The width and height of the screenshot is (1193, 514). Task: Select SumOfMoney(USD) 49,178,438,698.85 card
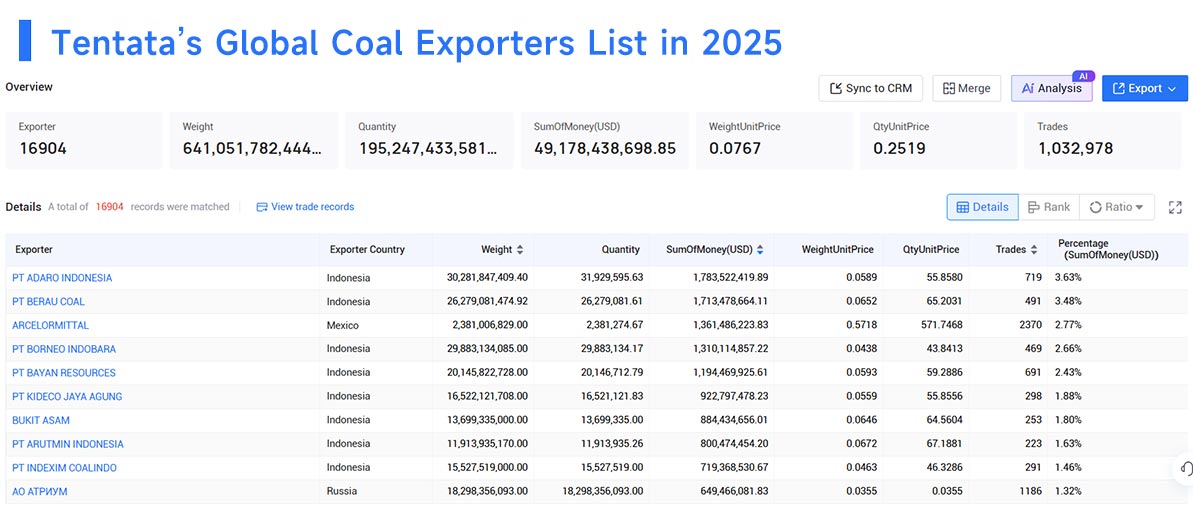click(x=605, y=140)
